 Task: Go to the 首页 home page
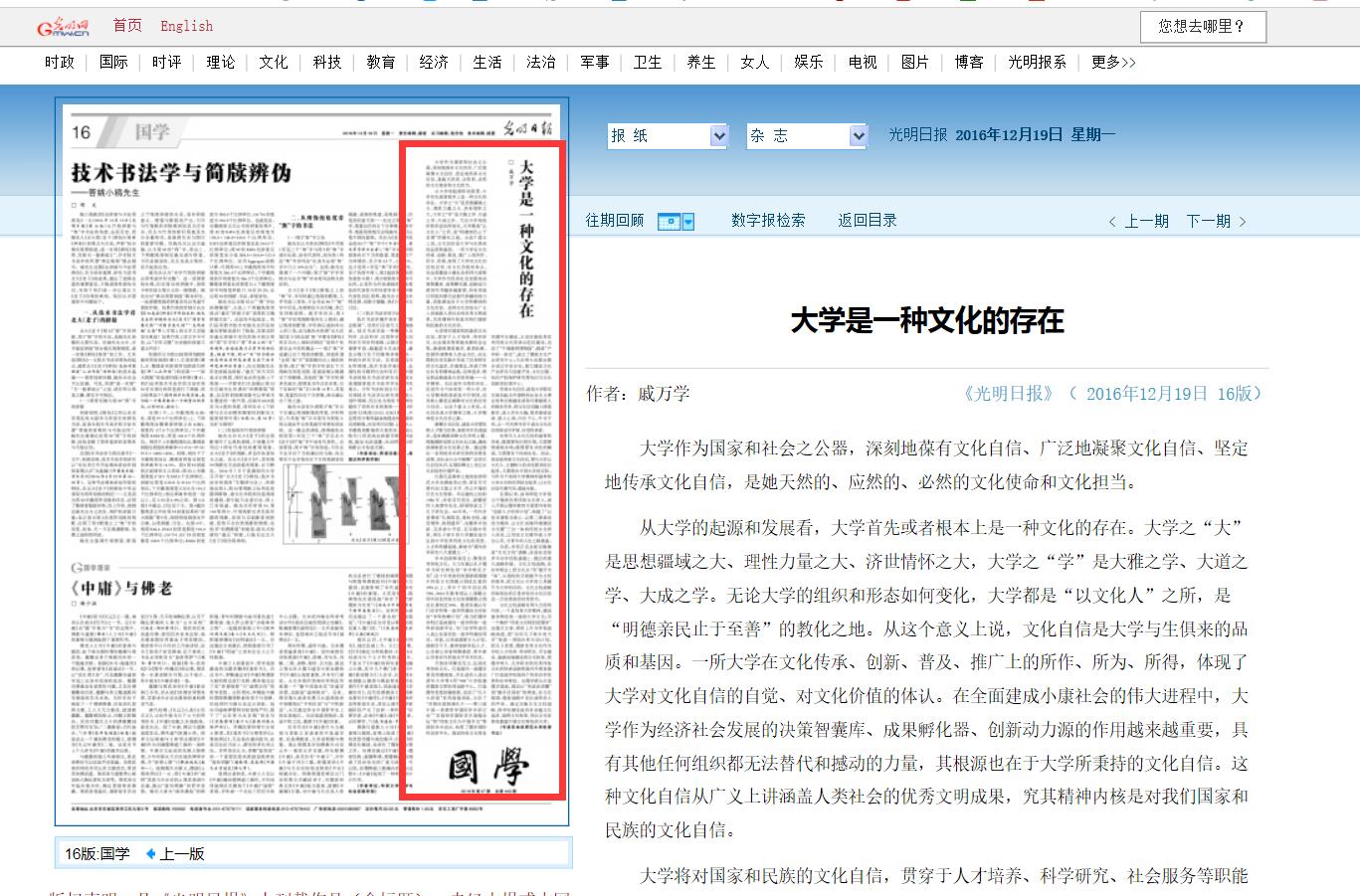click(x=127, y=26)
